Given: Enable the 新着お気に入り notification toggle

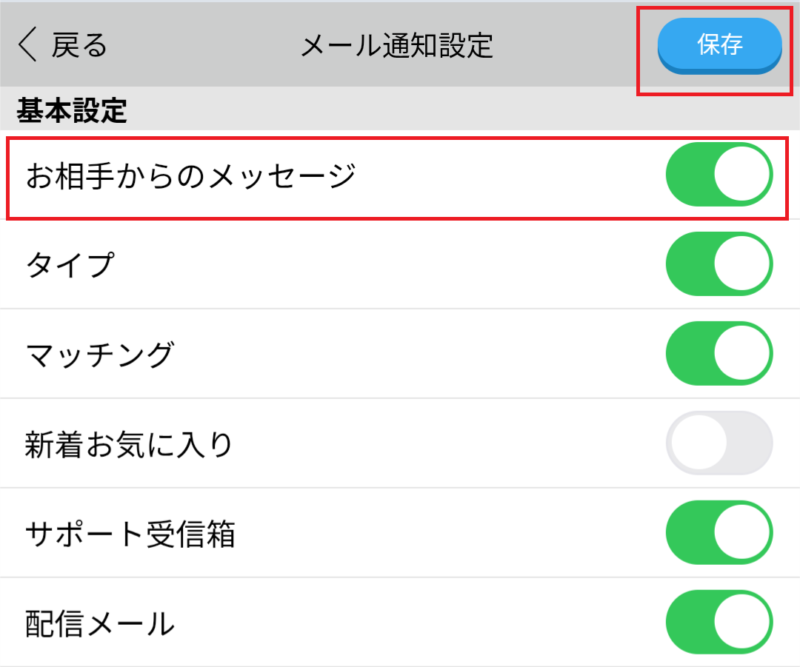Looking at the screenshot, I should 719,443.
